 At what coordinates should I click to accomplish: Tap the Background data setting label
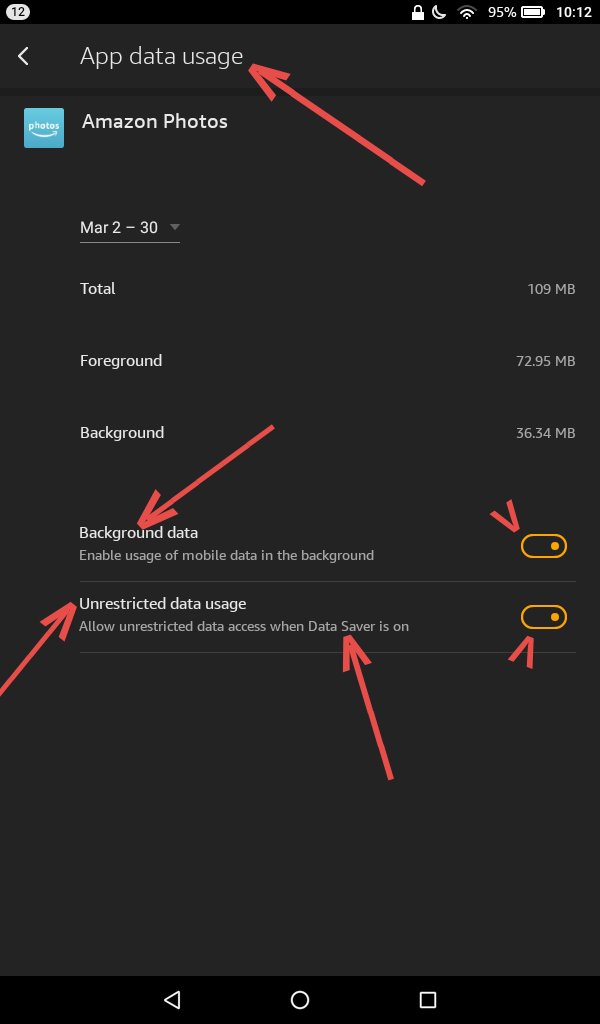coord(139,533)
